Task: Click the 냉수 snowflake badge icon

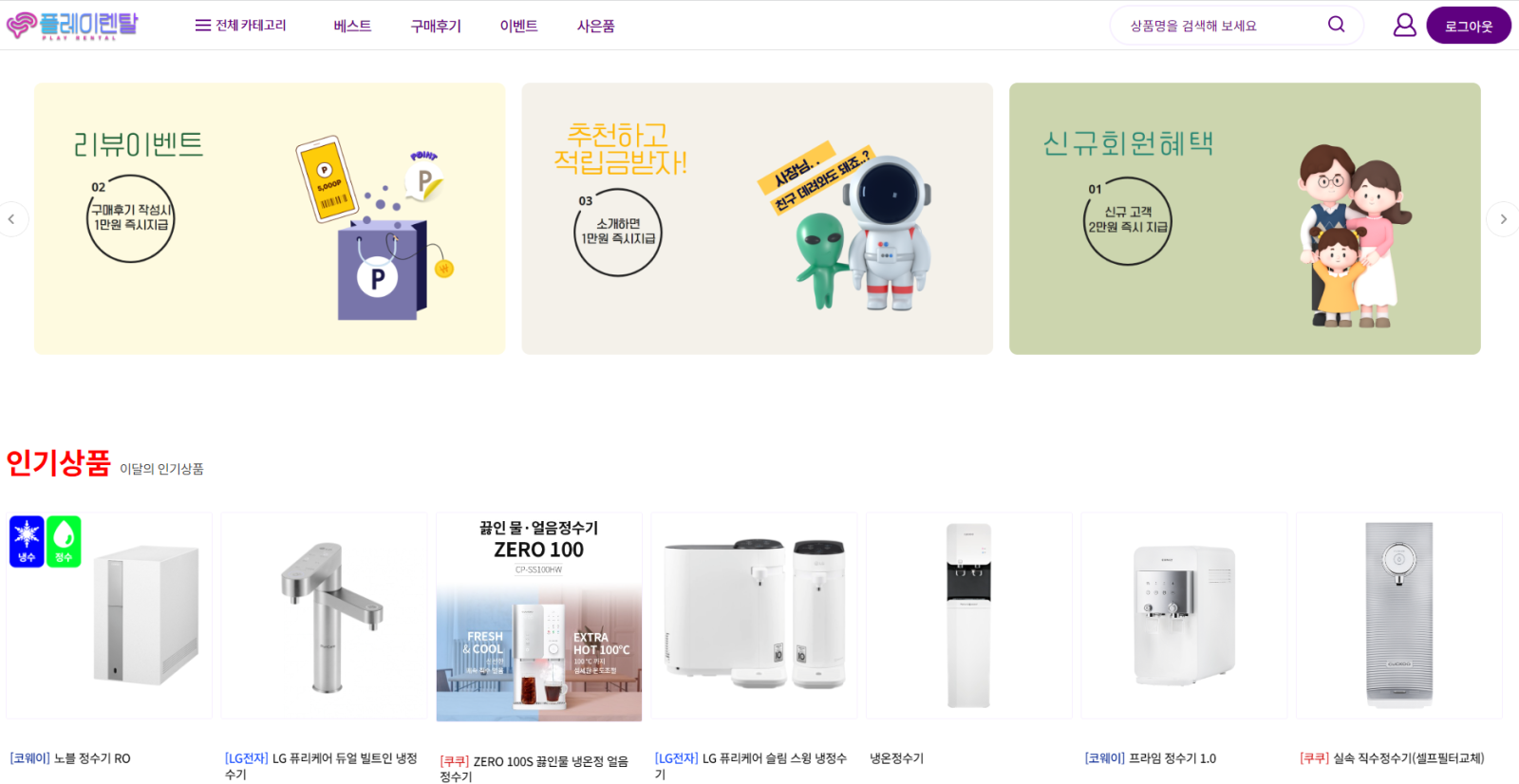Action: tap(27, 541)
